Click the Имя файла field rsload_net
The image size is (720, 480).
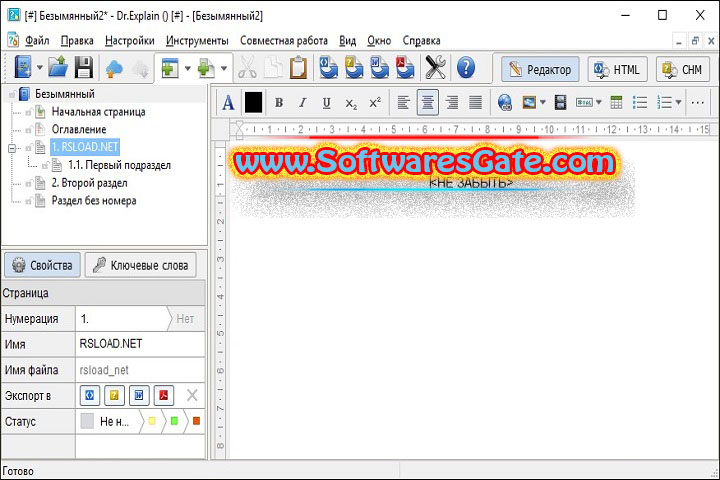coord(140,370)
